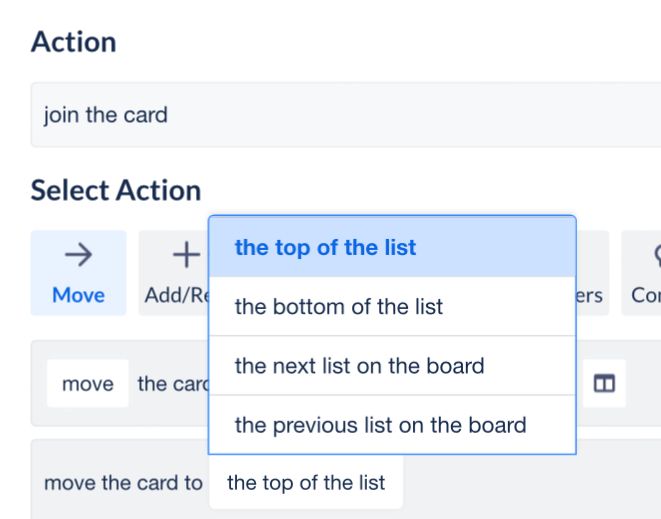Switch to the Move tab label
The width and height of the screenshot is (661, 519).
pyautogui.click(x=78, y=295)
